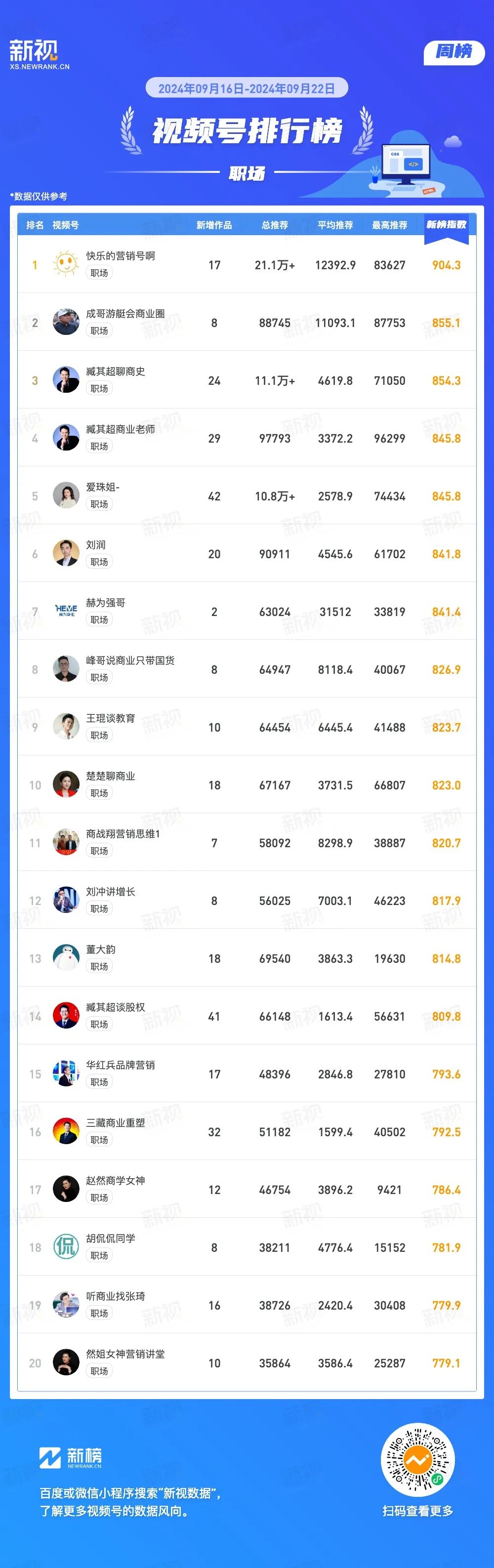Select the 然姐女神营销讲堂 row avatar
Image resolution: width=494 pixels, height=1568 pixels.
pyautogui.click(x=66, y=1362)
